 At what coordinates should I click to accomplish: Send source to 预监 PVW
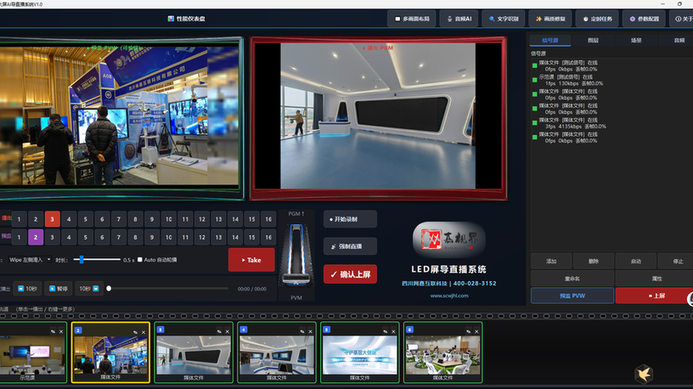coord(572,296)
